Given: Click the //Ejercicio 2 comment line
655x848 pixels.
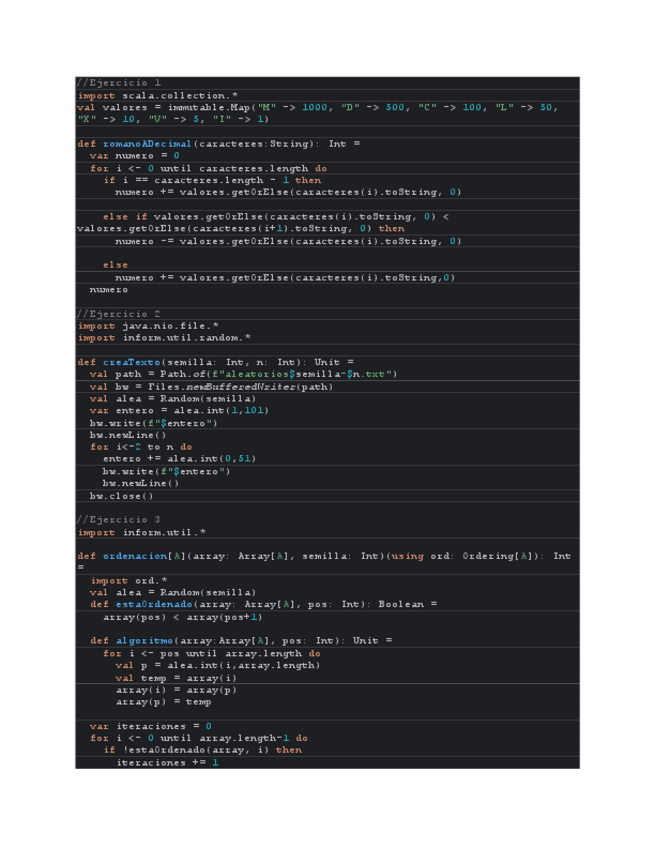Looking at the screenshot, I should (119, 314).
